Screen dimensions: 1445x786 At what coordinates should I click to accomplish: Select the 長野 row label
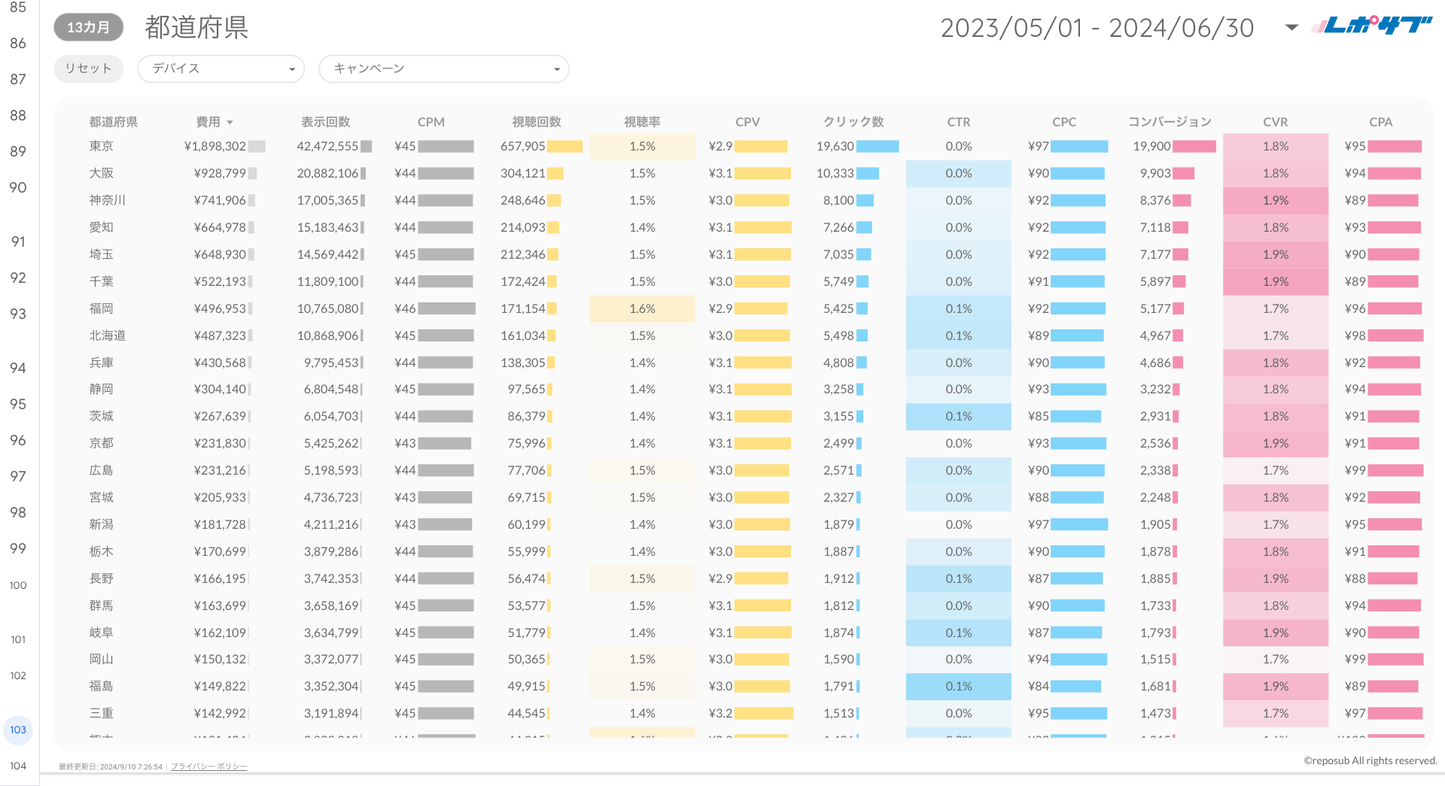click(x=101, y=578)
